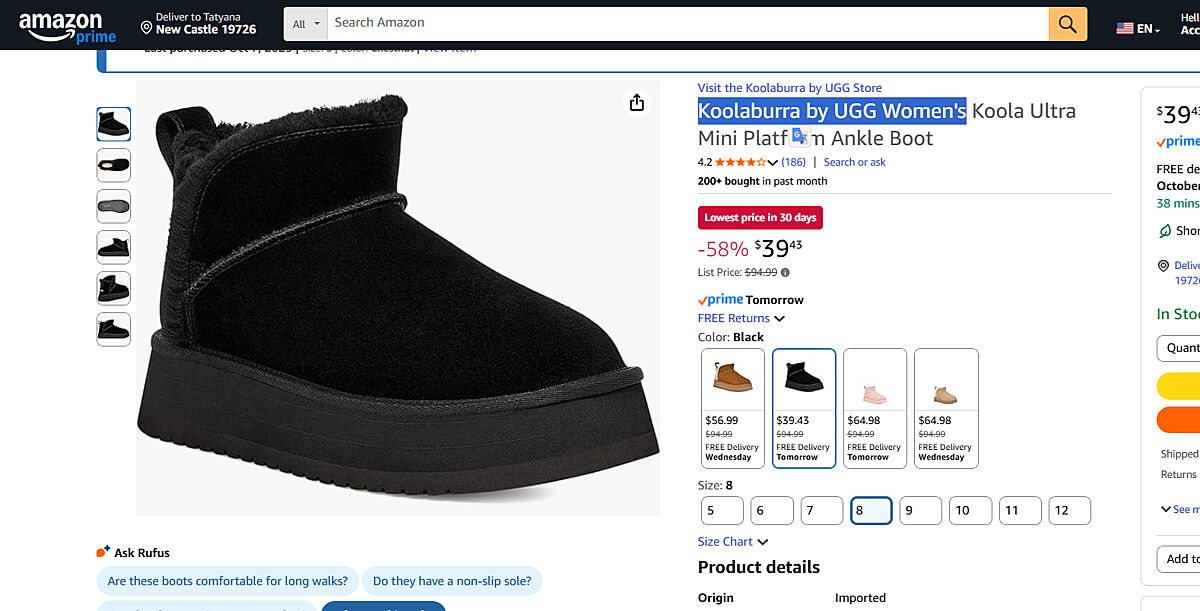Click the orange search magnifier button
The image size is (1200, 611).
(1067, 24)
